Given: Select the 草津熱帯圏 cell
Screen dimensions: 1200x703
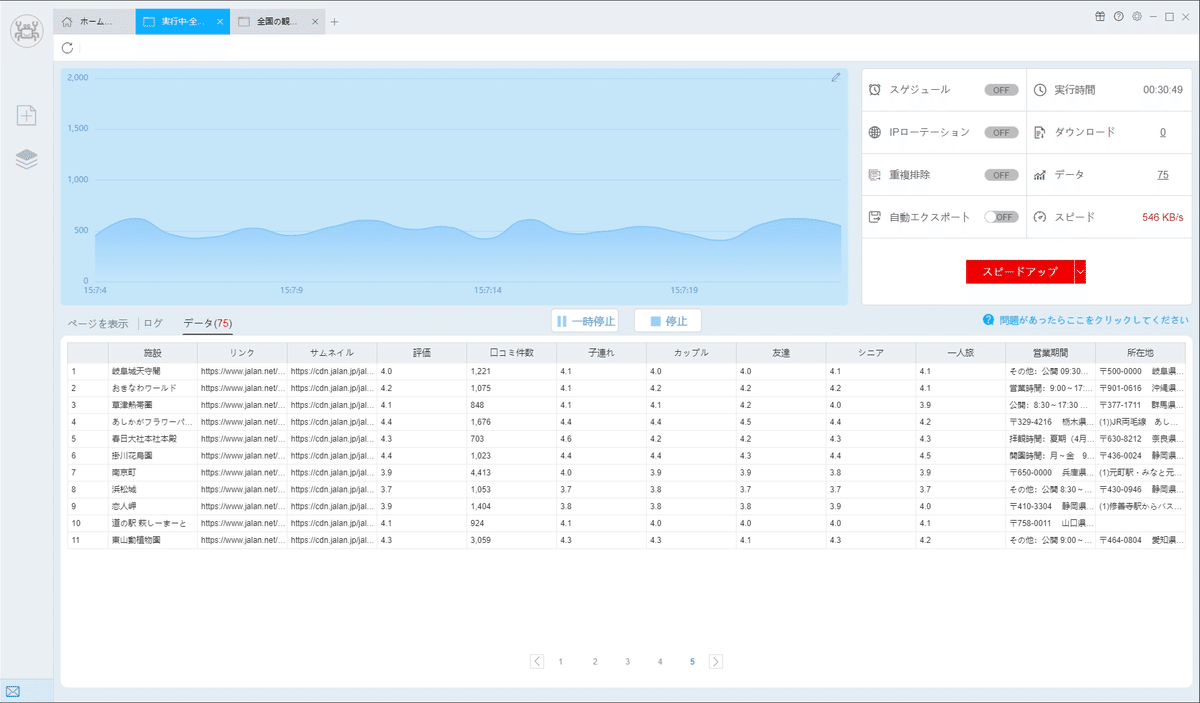Looking at the screenshot, I should (x=153, y=405).
